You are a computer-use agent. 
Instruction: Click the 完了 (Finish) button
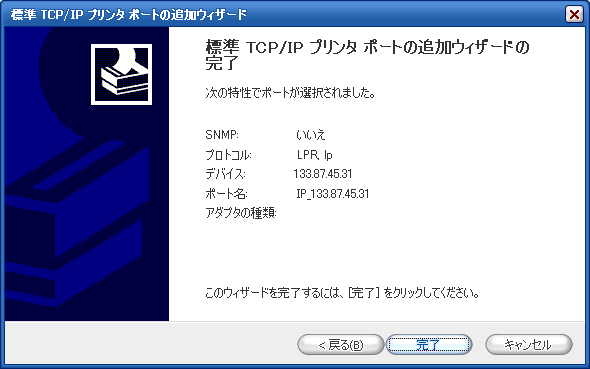click(429, 345)
